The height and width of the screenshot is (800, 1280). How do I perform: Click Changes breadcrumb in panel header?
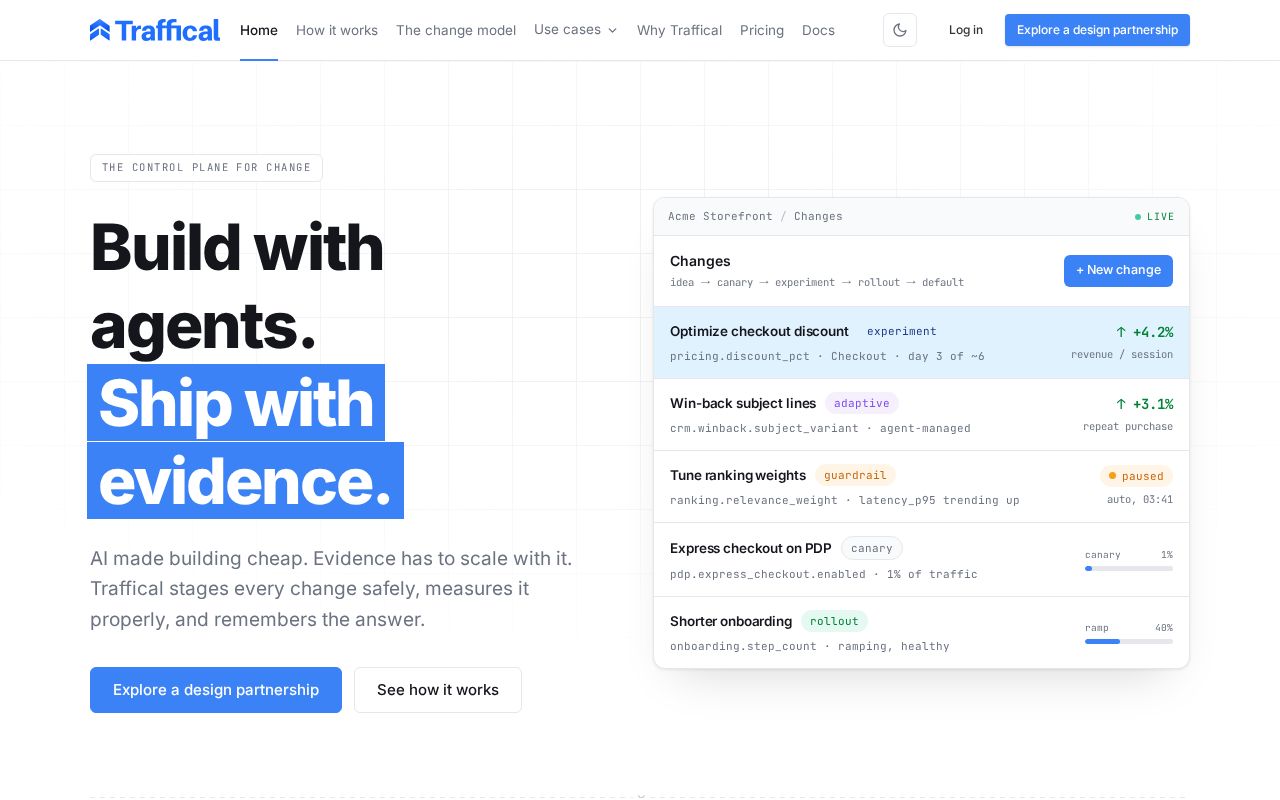pos(818,216)
